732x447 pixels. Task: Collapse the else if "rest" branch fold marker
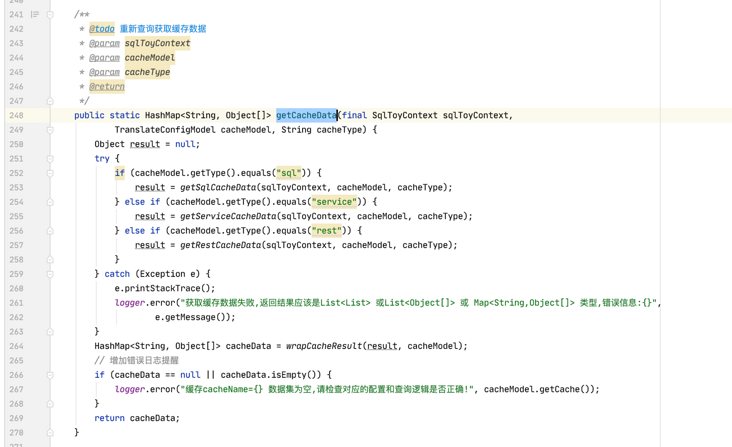tap(50, 231)
